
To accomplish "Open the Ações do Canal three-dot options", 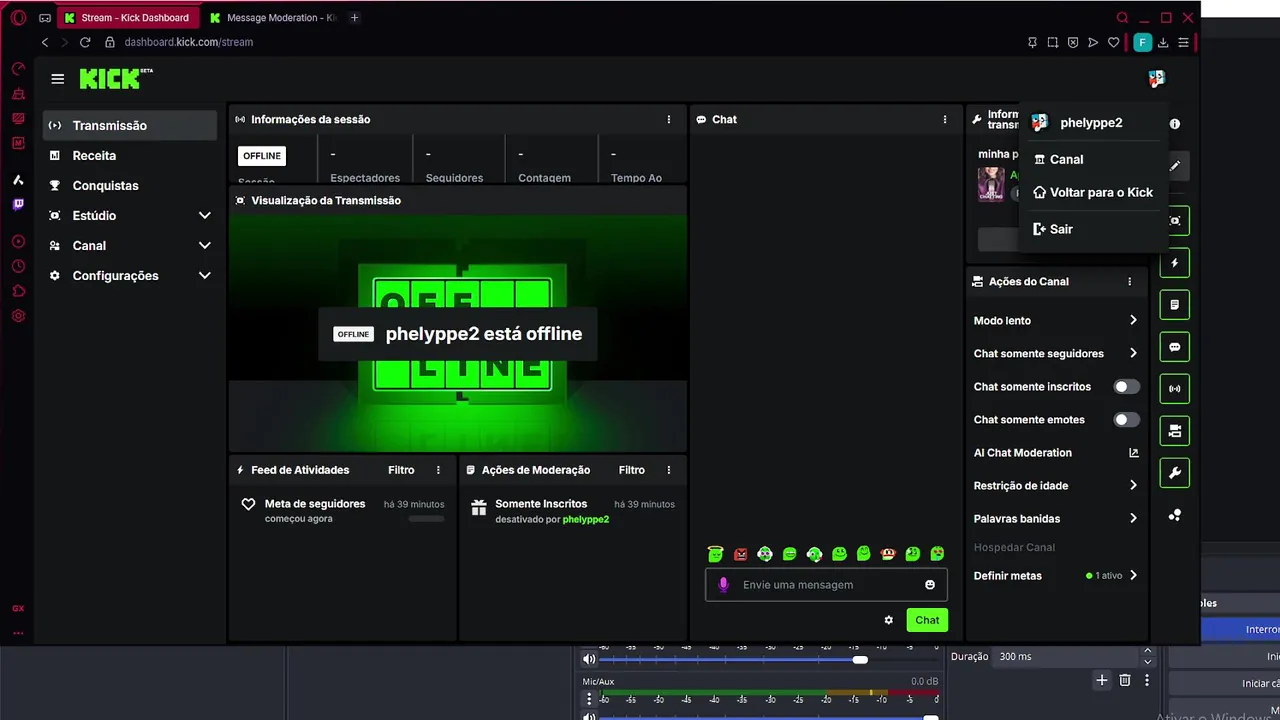I will (x=1130, y=282).
